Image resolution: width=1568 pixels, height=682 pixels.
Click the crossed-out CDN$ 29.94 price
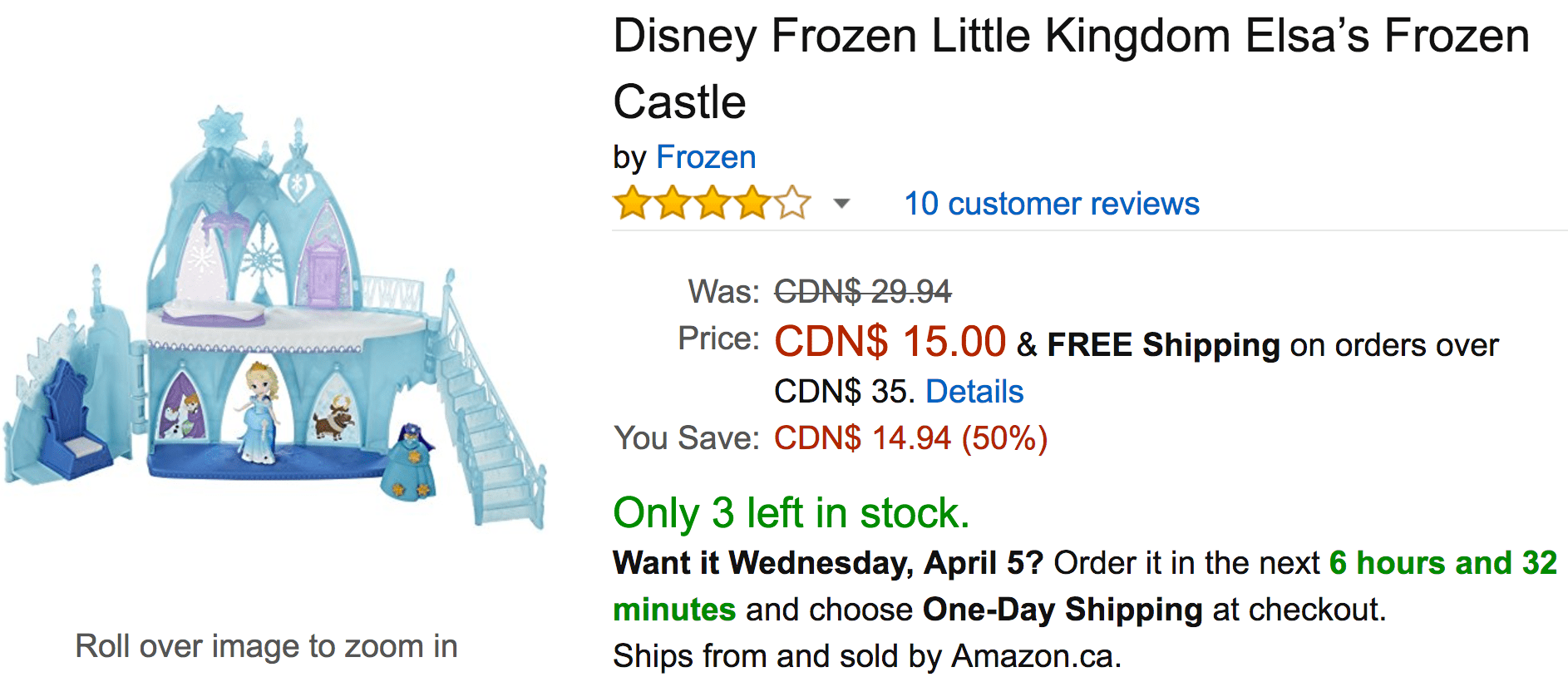point(862,292)
